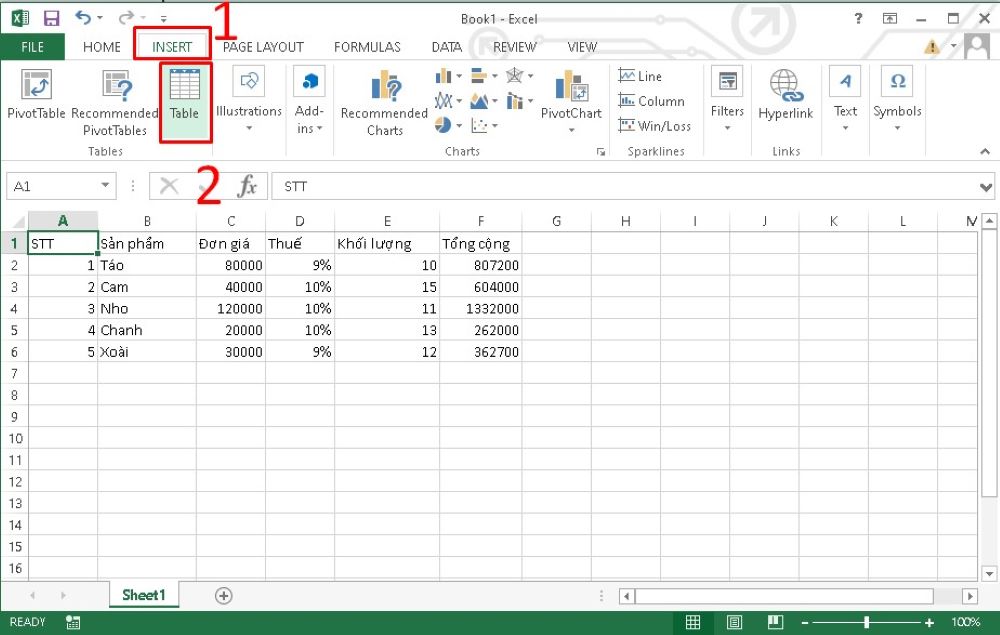1000x635 pixels.
Task: Click the 100% zoom level
Action: pyautogui.click(x=966, y=622)
